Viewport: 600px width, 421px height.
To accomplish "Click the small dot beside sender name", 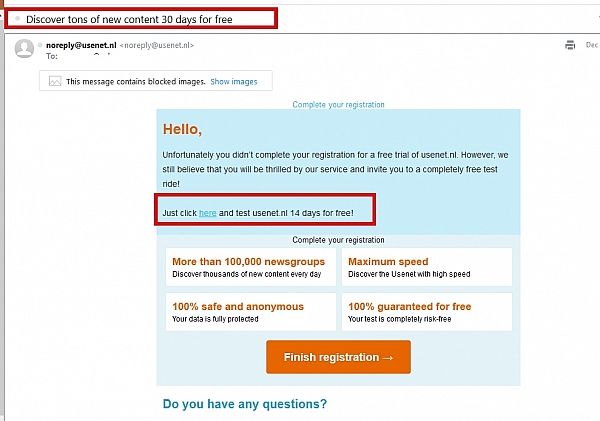I will (x=40, y=45).
